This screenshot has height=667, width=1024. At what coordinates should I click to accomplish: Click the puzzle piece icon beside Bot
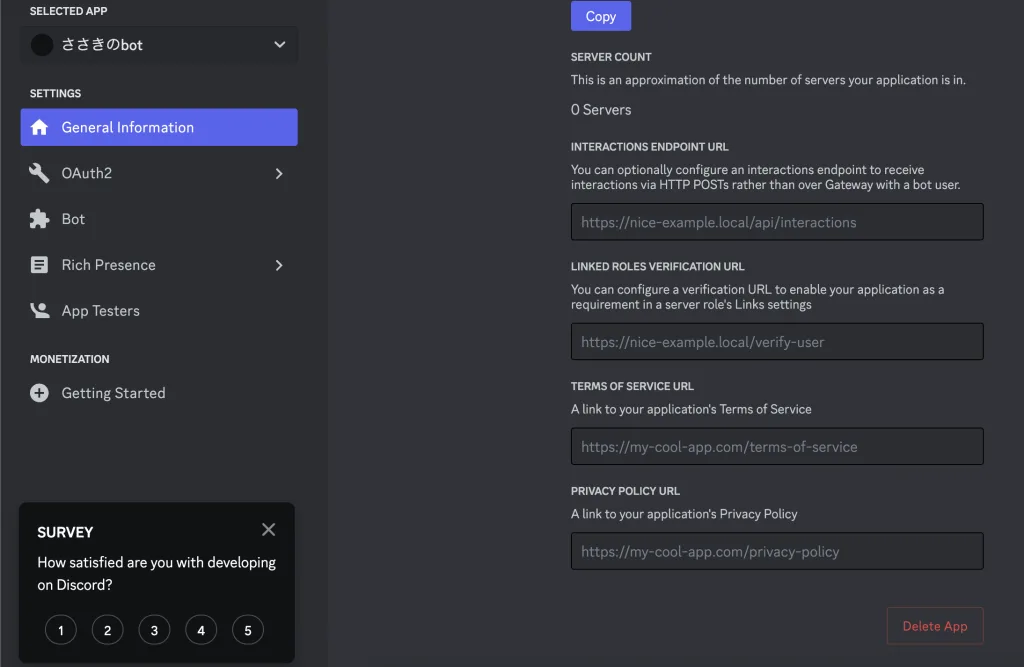click(x=39, y=219)
